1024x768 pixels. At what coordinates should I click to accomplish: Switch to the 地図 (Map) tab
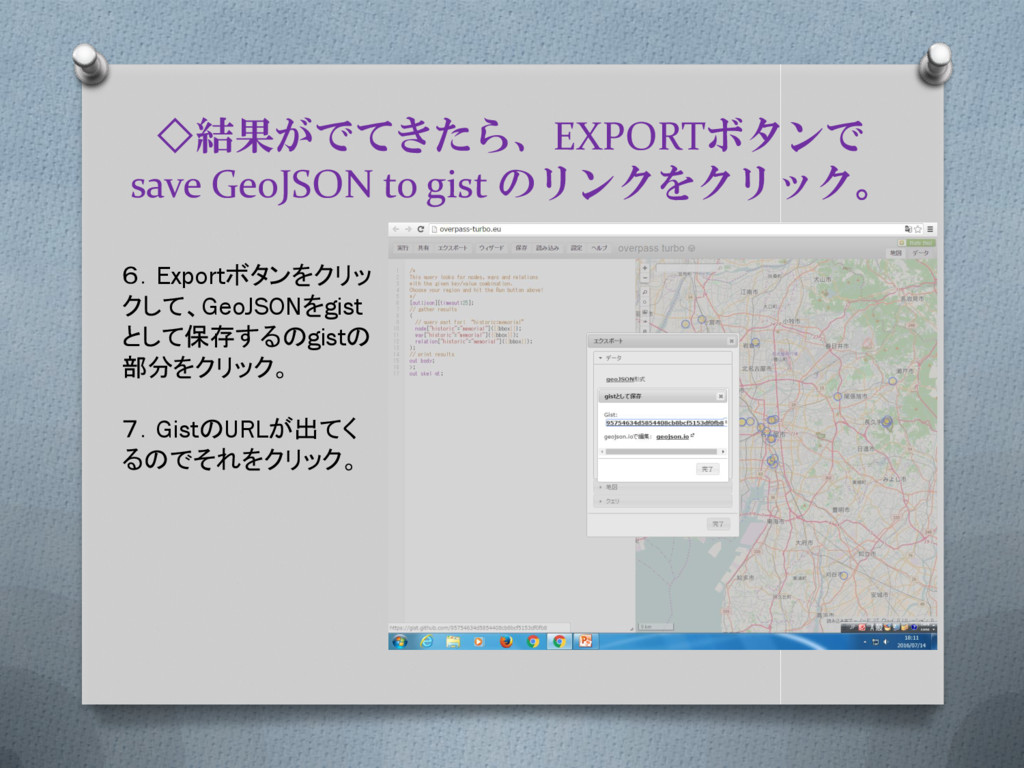(x=896, y=253)
